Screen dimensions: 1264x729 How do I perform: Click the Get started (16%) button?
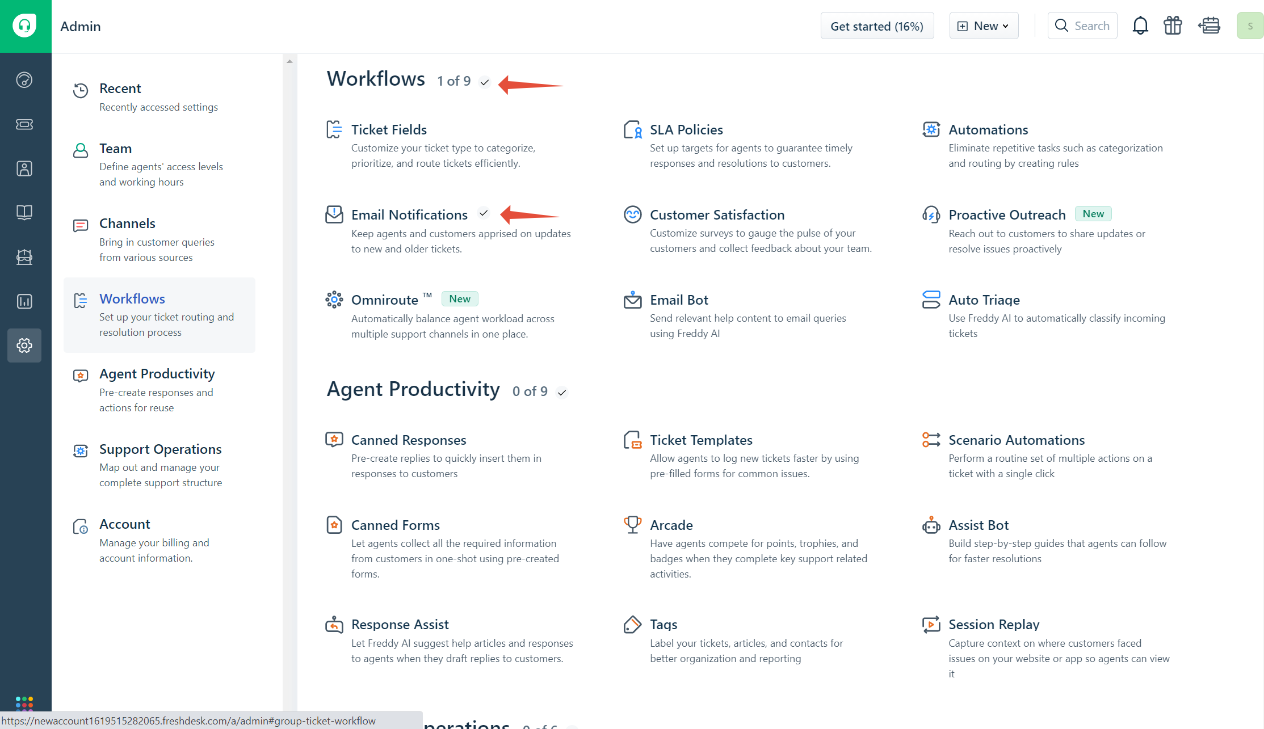[x=877, y=26]
